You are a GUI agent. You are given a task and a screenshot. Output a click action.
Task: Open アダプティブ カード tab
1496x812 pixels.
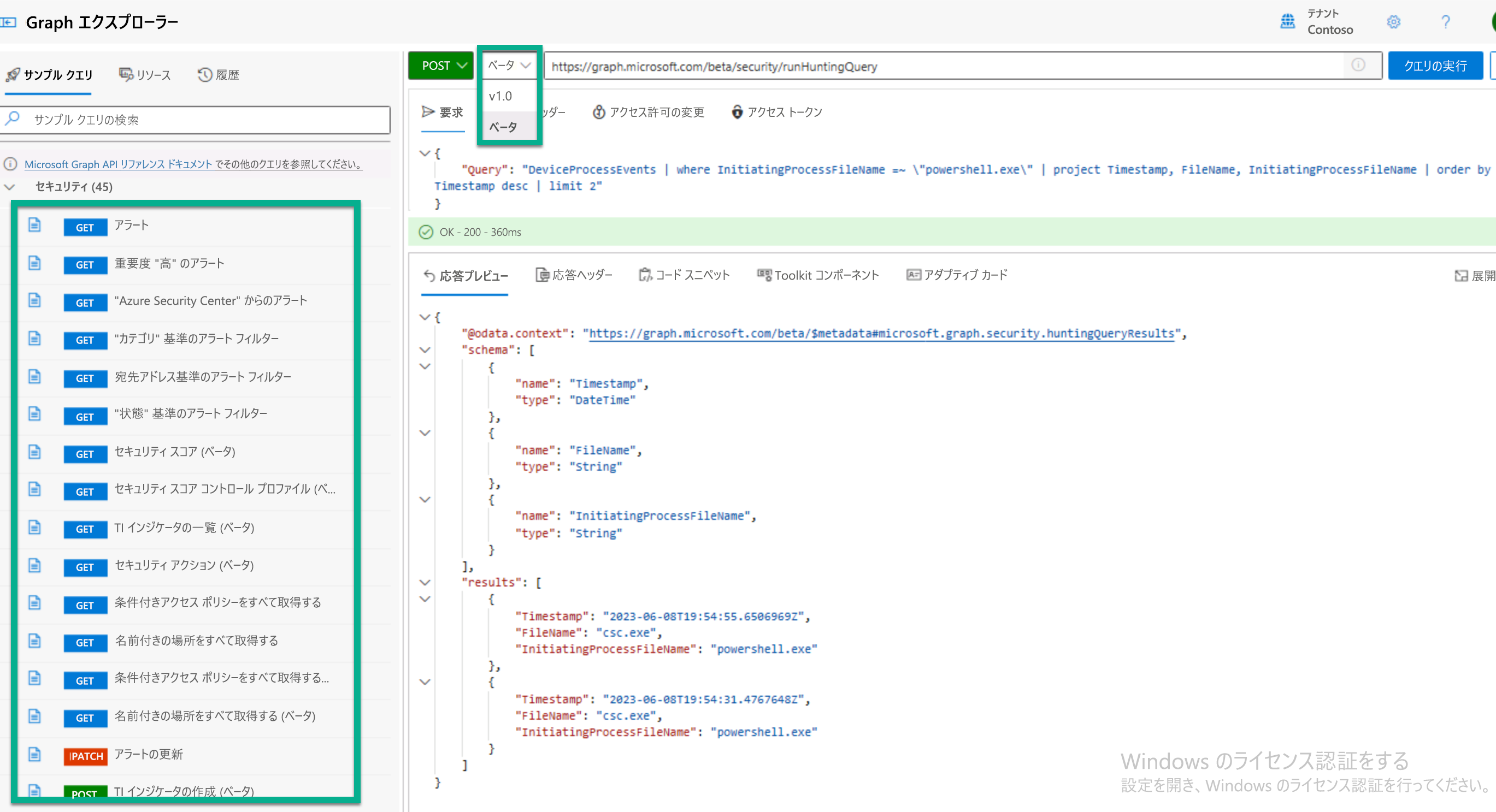coord(957,275)
